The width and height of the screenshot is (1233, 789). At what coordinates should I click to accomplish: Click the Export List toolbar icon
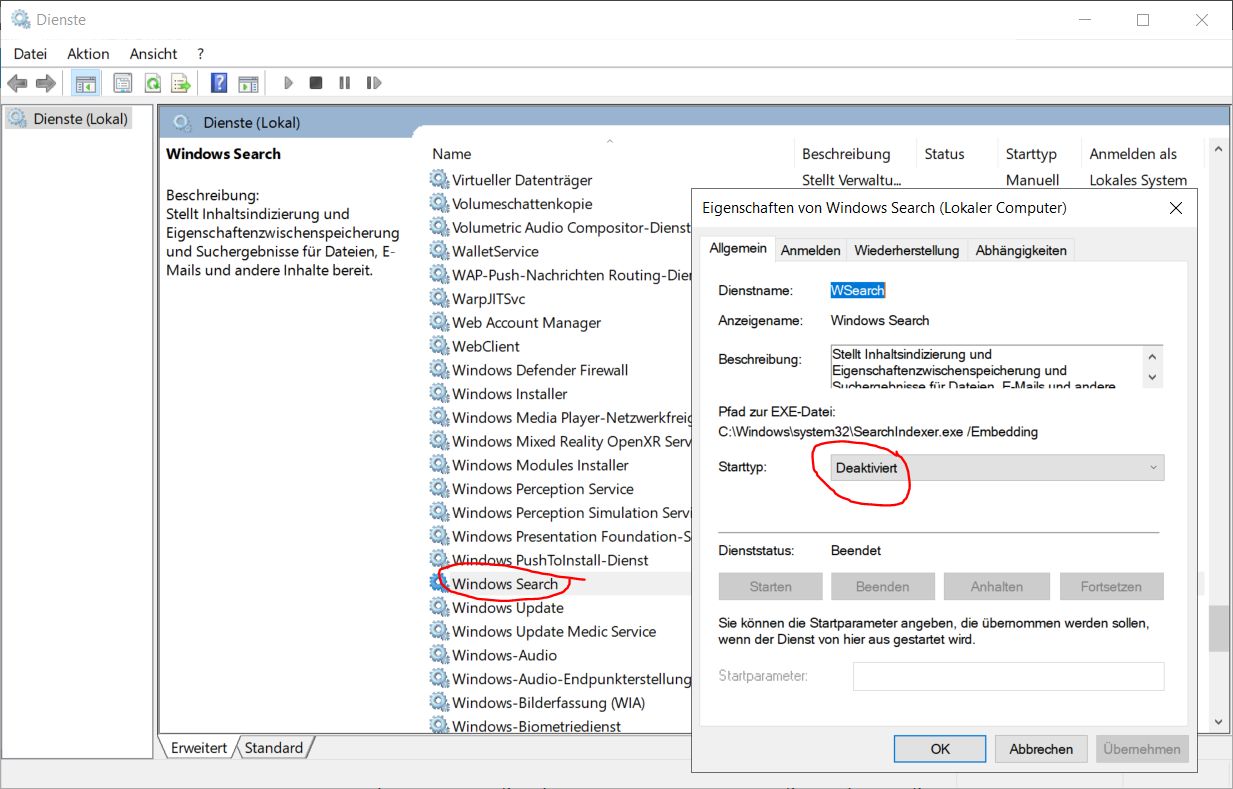(180, 83)
